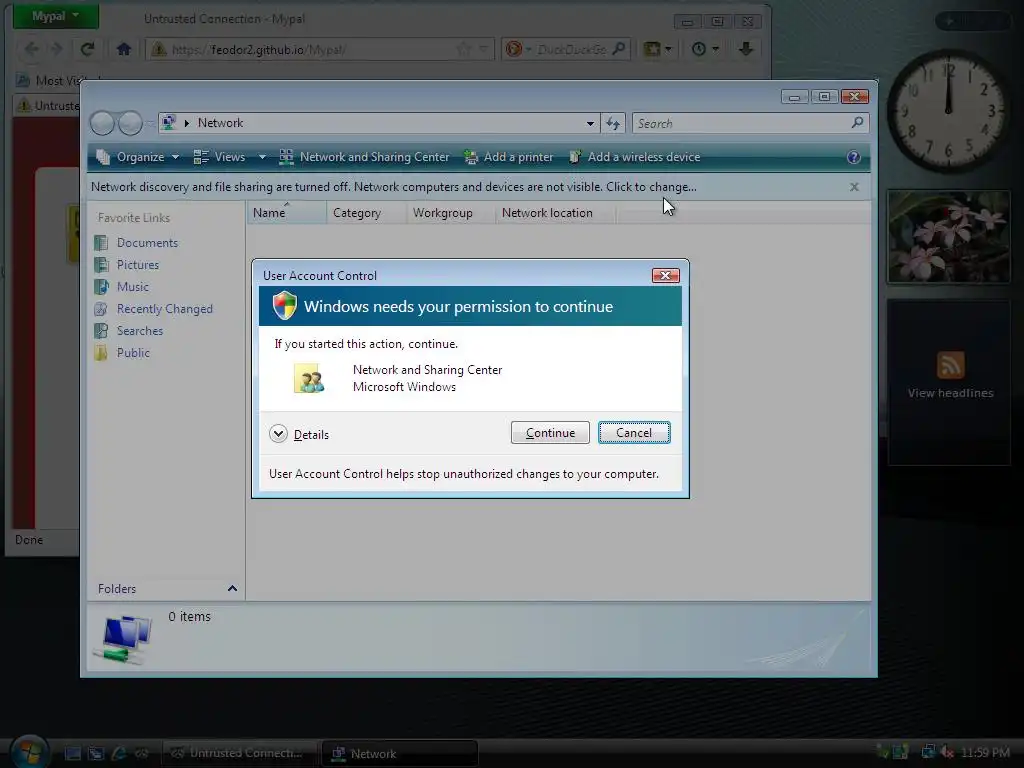Close the User Account Control dialog

coord(665,276)
